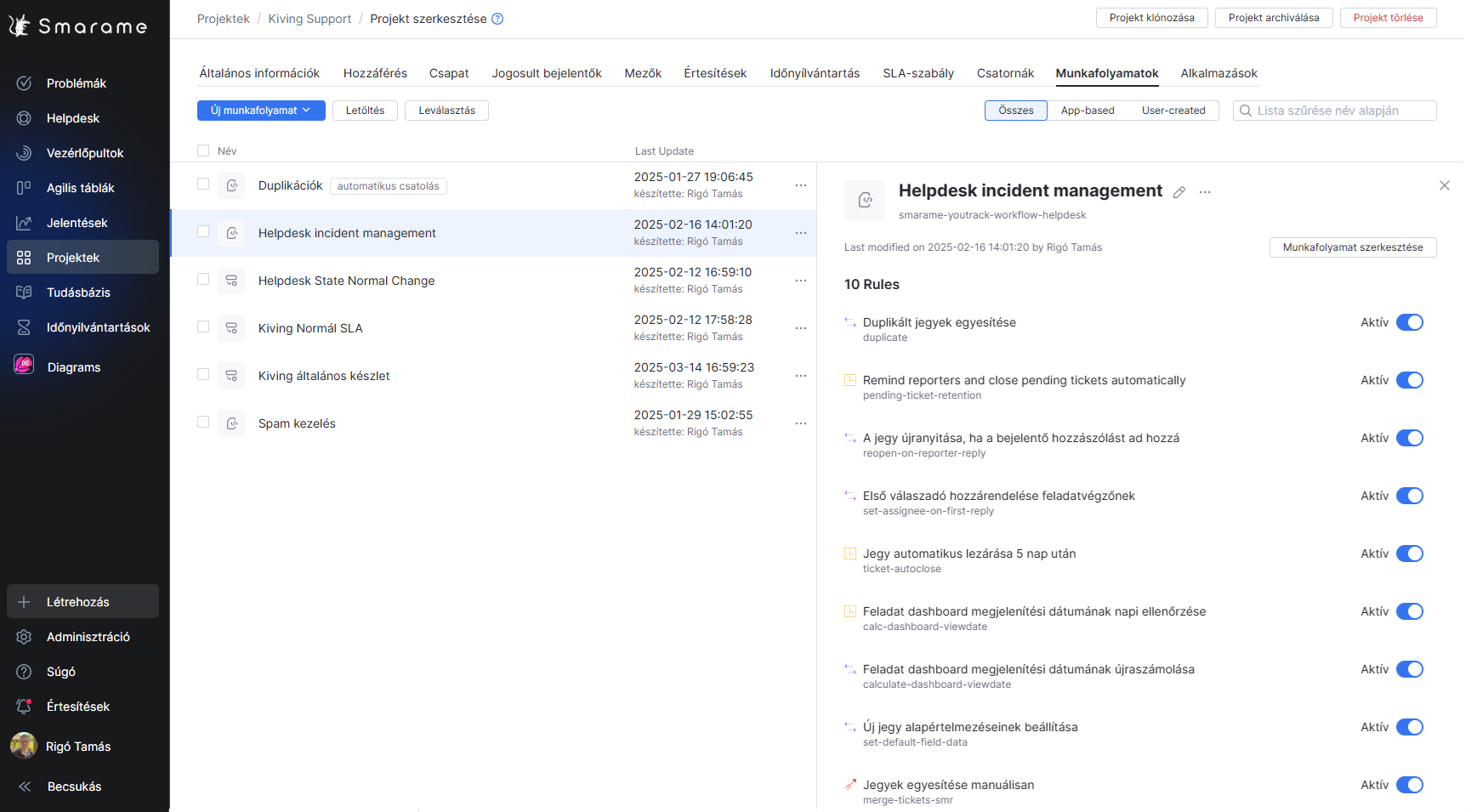Open the ellipsis menu beside the workflow title
This screenshot has height=812, width=1471.
pos(1205,192)
